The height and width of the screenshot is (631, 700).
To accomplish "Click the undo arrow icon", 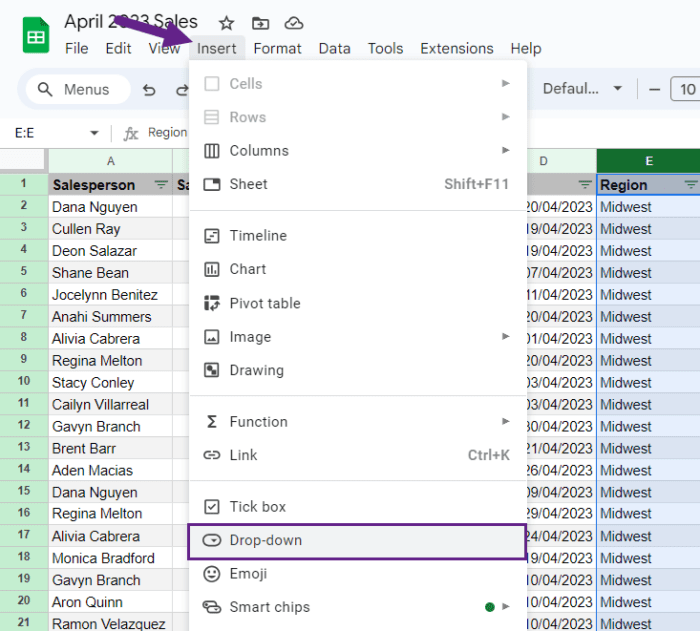I will [149, 90].
